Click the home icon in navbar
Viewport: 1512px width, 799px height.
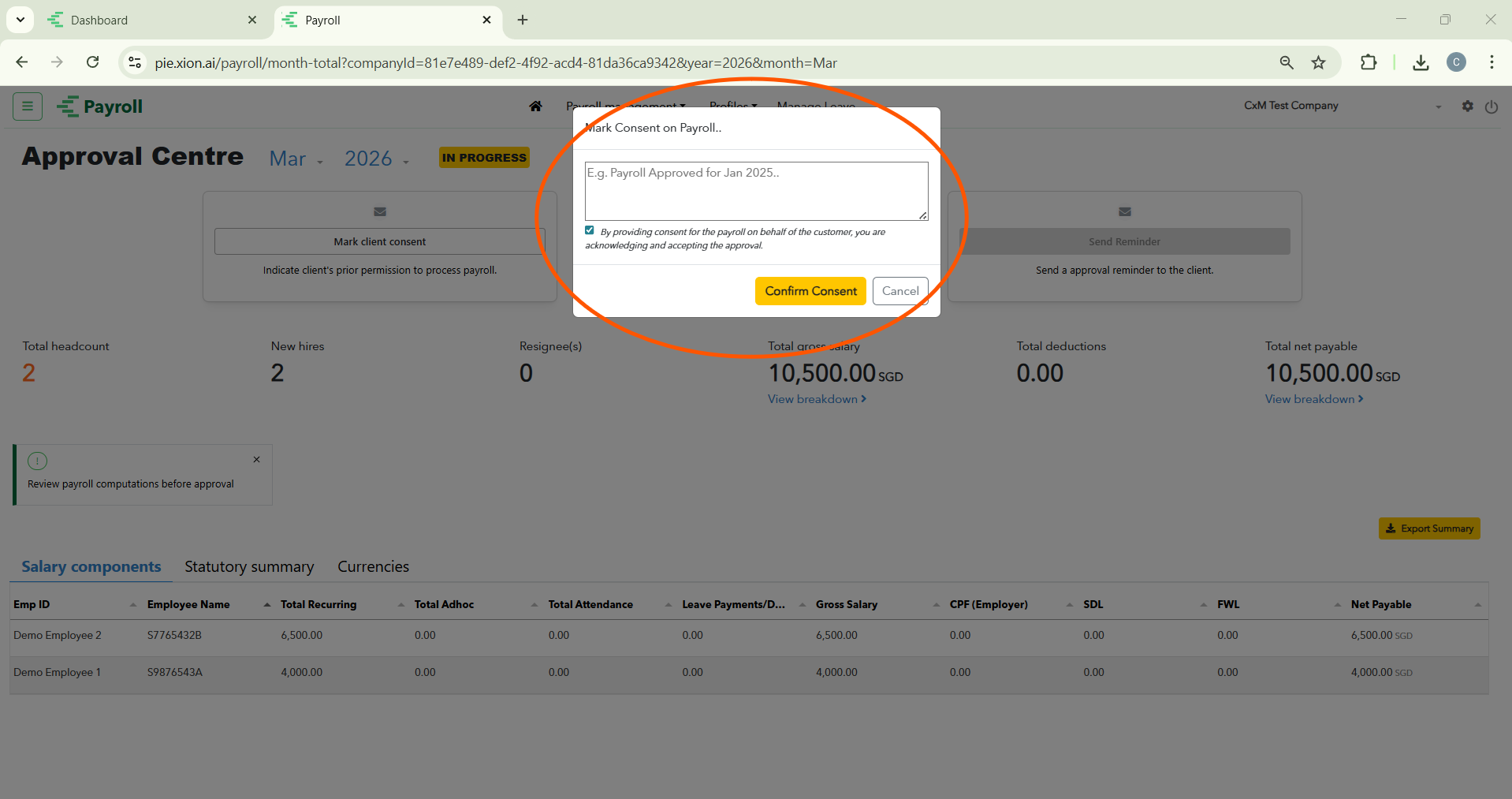click(x=535, y=106)
